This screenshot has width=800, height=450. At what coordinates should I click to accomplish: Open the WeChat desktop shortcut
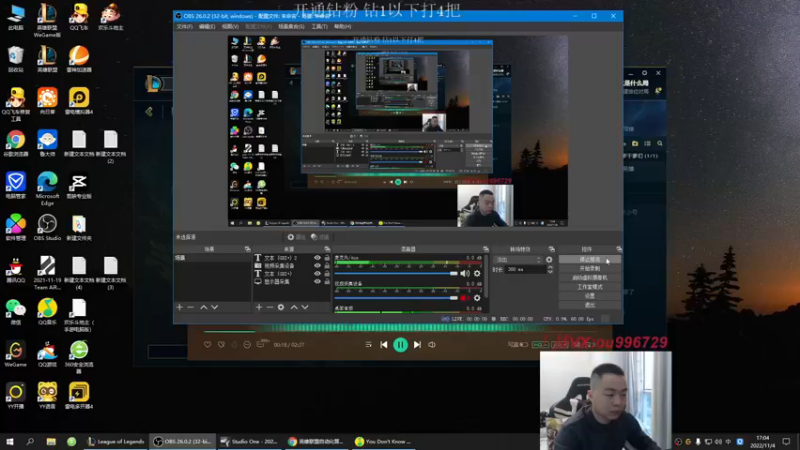16,312
